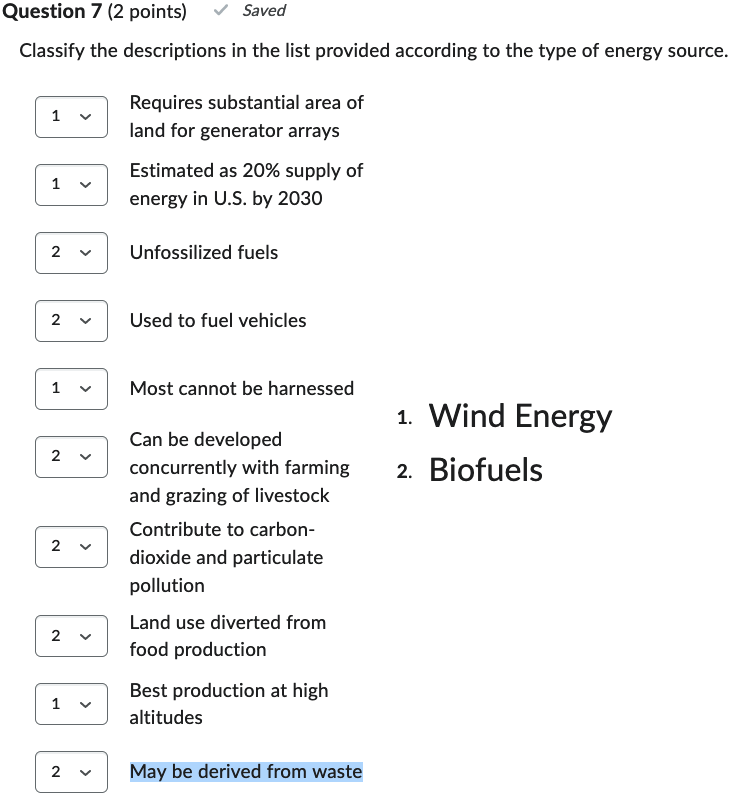The image size is (731, 796).
Task: Click the 'Unfossilized fuels' description text
Action: pos(204,253)
